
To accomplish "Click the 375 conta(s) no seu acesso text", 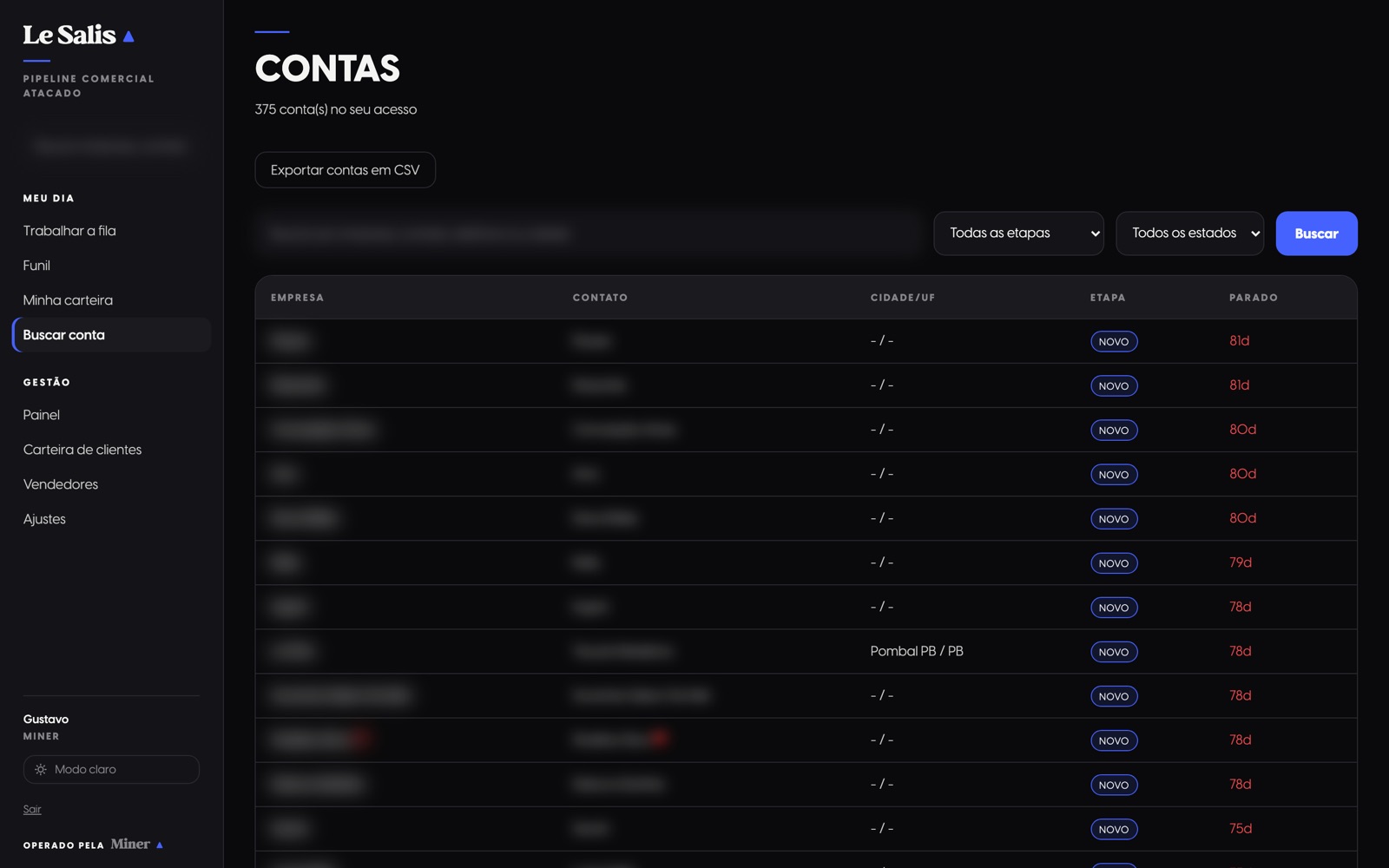I will coord(336,109).
